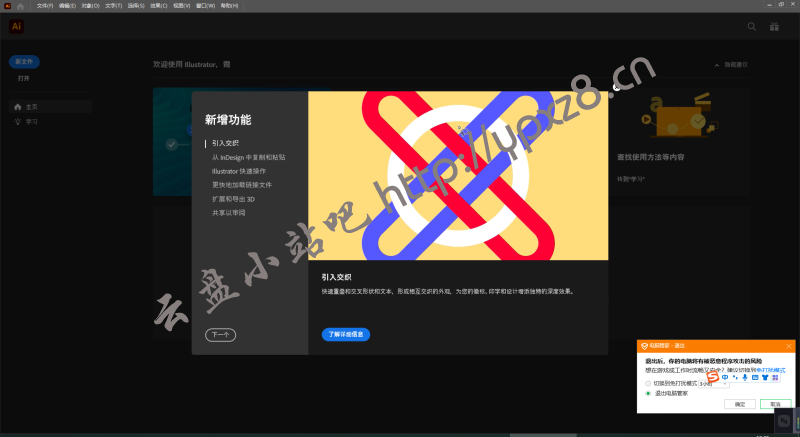Open the 帮助(H) menu
800x437 pixels.
coord(229,6)
